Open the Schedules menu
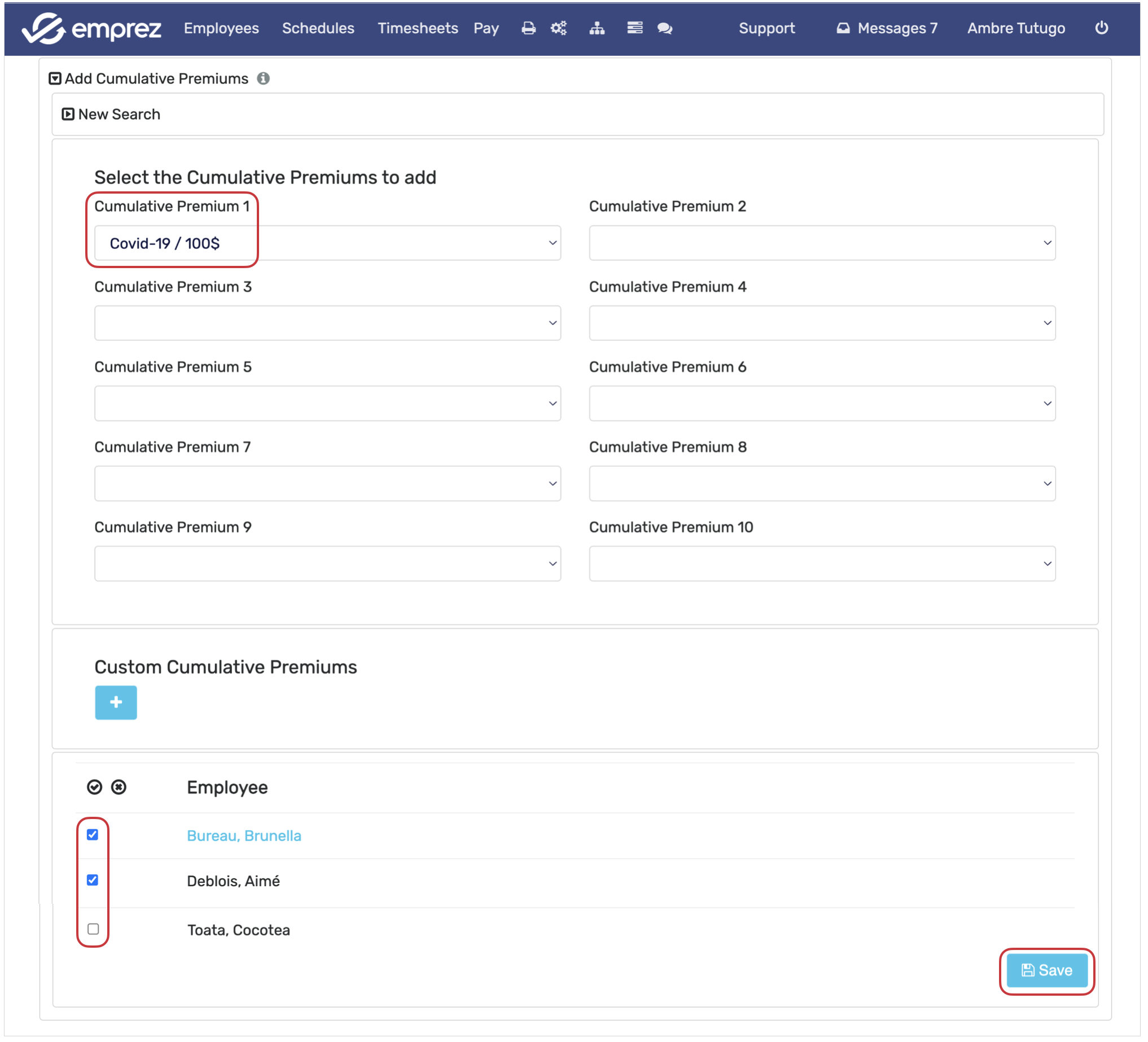The image size is (1148, 1042). pyautogui.click(x=318, y=28)
